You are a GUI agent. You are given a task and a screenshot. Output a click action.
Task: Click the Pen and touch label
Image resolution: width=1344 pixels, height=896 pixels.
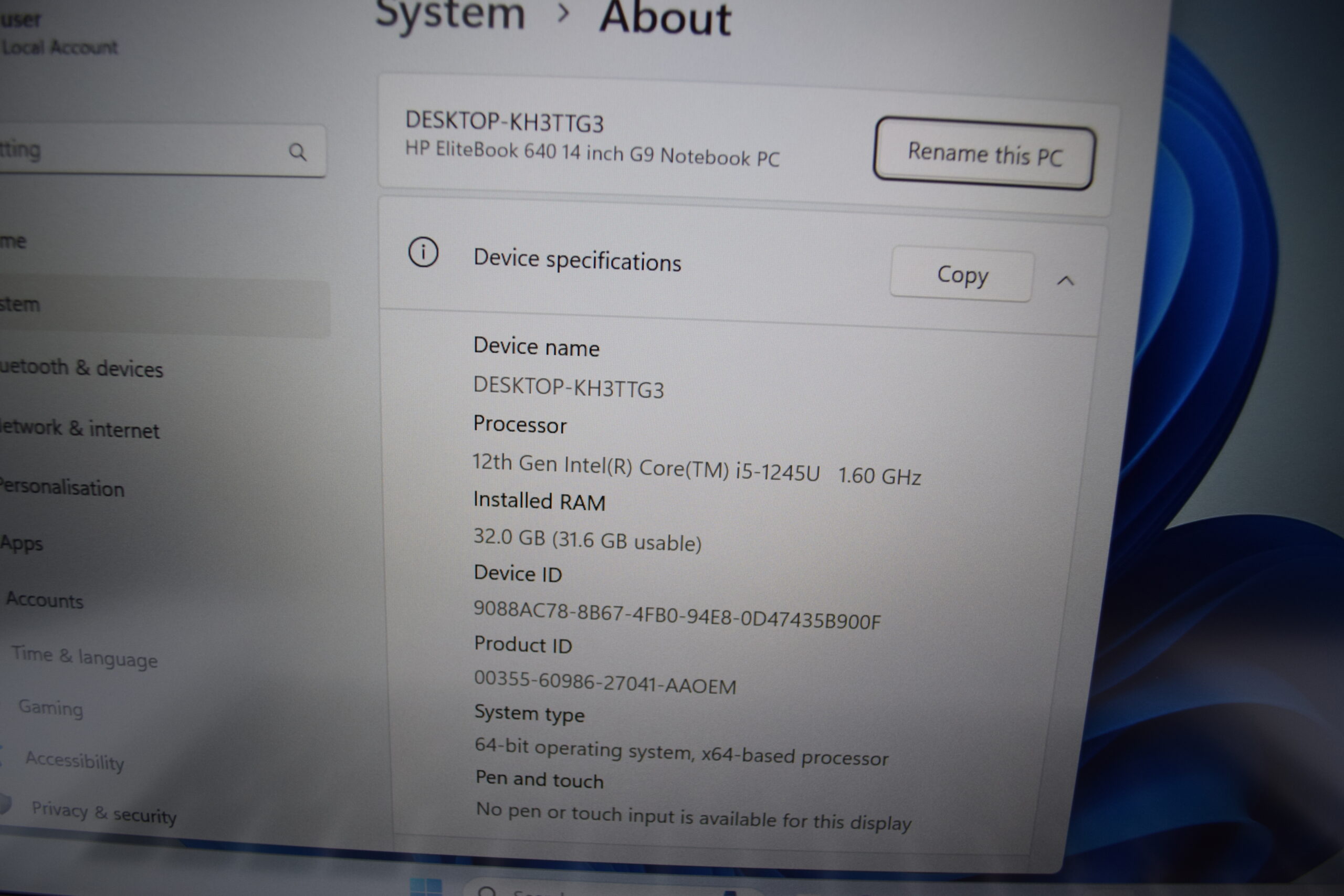click(x=539, y=779)
